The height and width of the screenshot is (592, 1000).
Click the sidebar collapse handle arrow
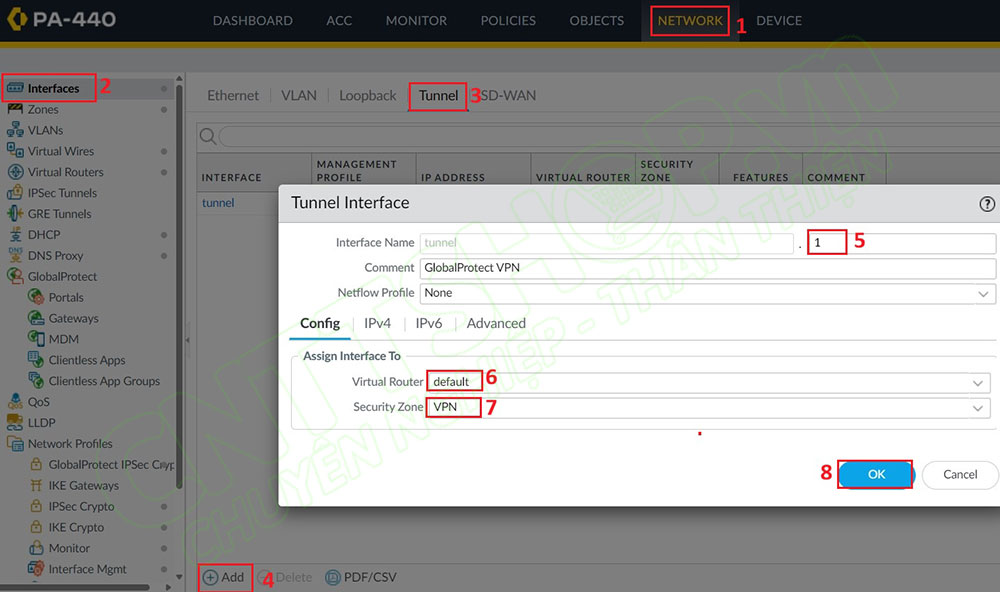point(188,340)
